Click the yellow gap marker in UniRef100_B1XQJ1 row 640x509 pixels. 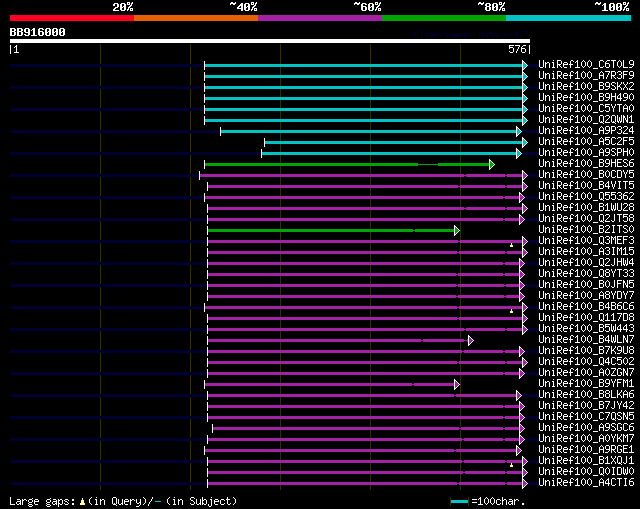click(x=511, y=465)
